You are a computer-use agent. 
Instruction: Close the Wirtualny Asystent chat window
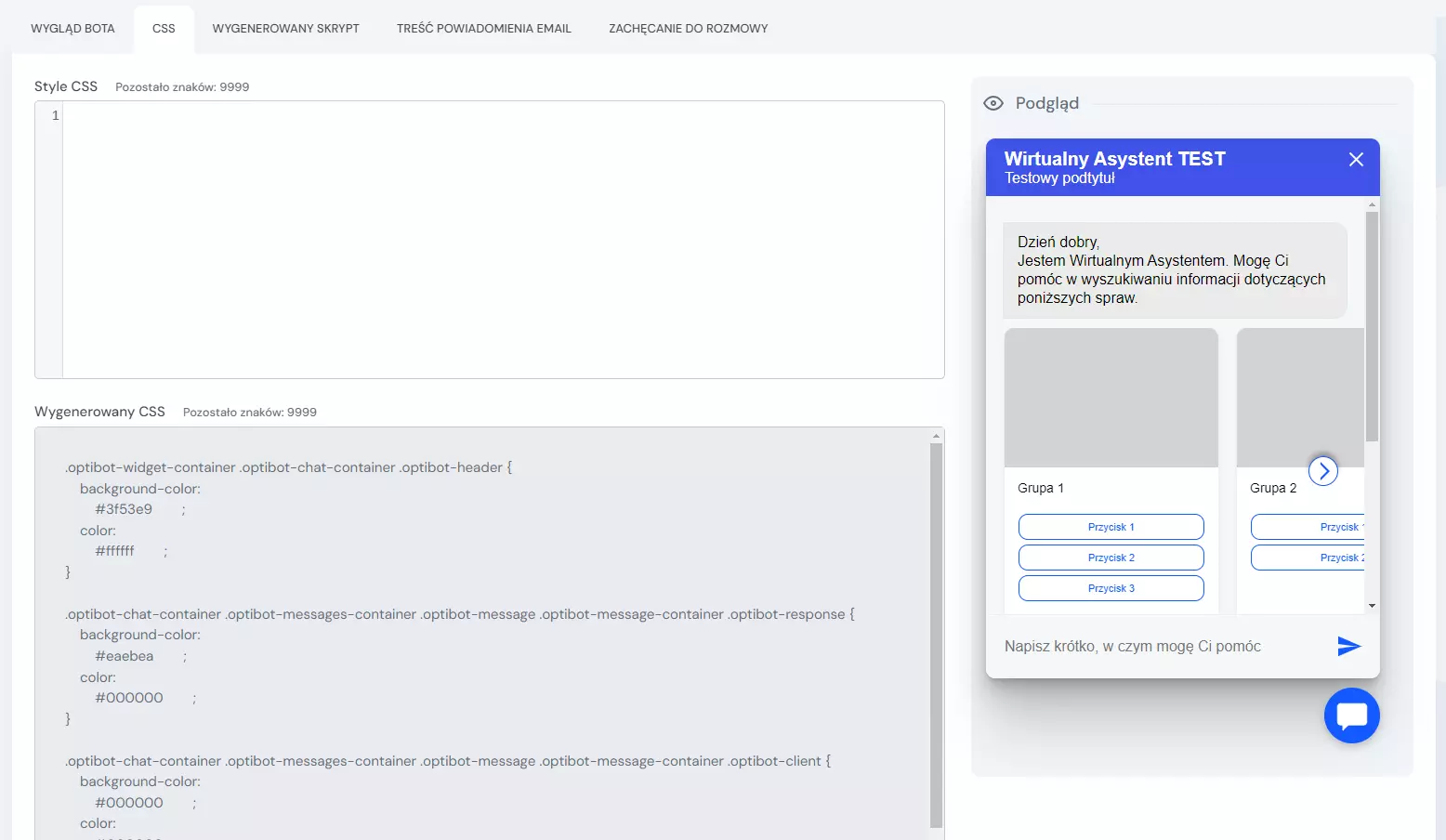[x=1356, y=160]
